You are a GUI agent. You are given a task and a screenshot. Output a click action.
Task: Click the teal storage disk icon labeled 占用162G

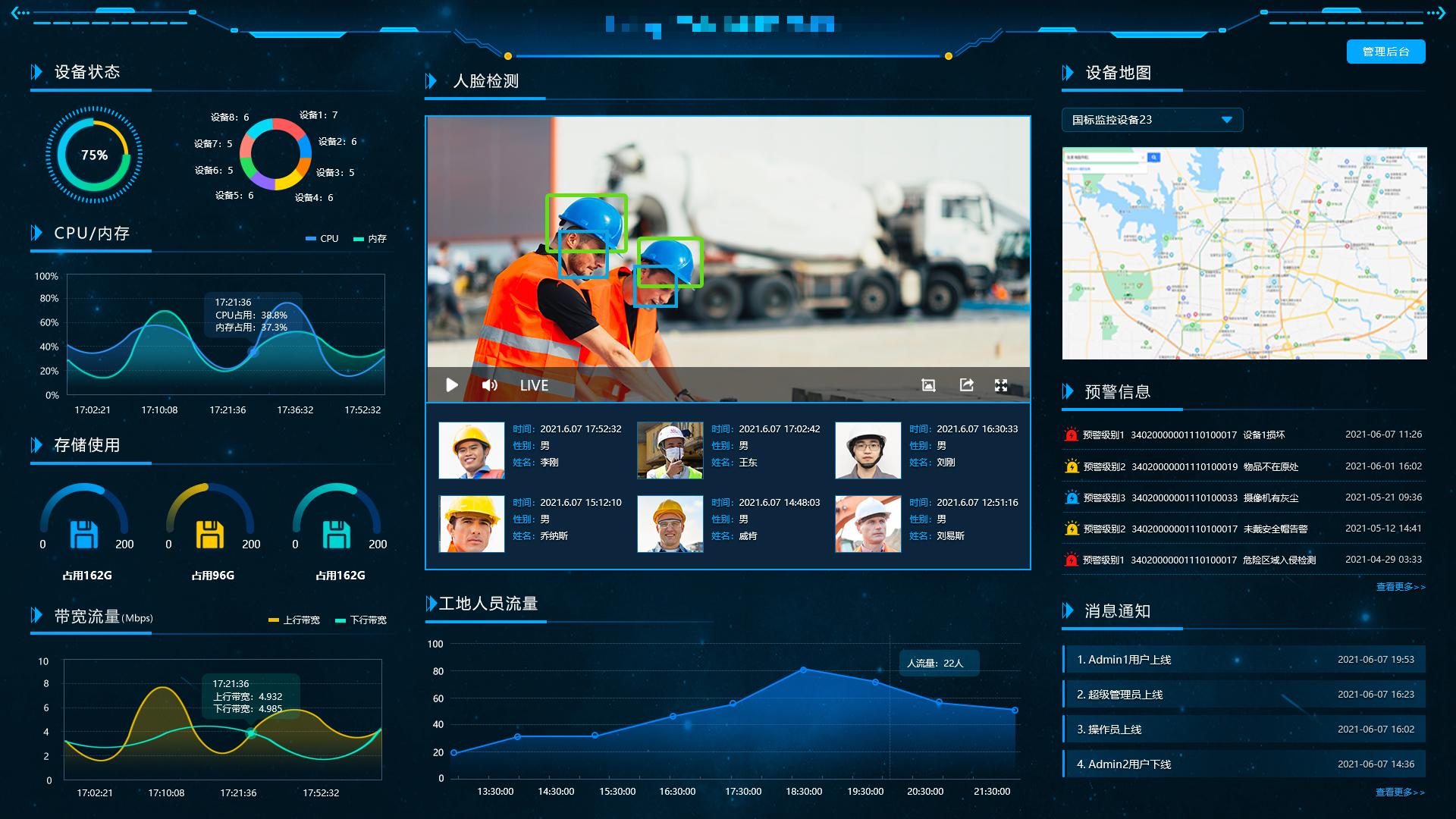pos(337,534)
